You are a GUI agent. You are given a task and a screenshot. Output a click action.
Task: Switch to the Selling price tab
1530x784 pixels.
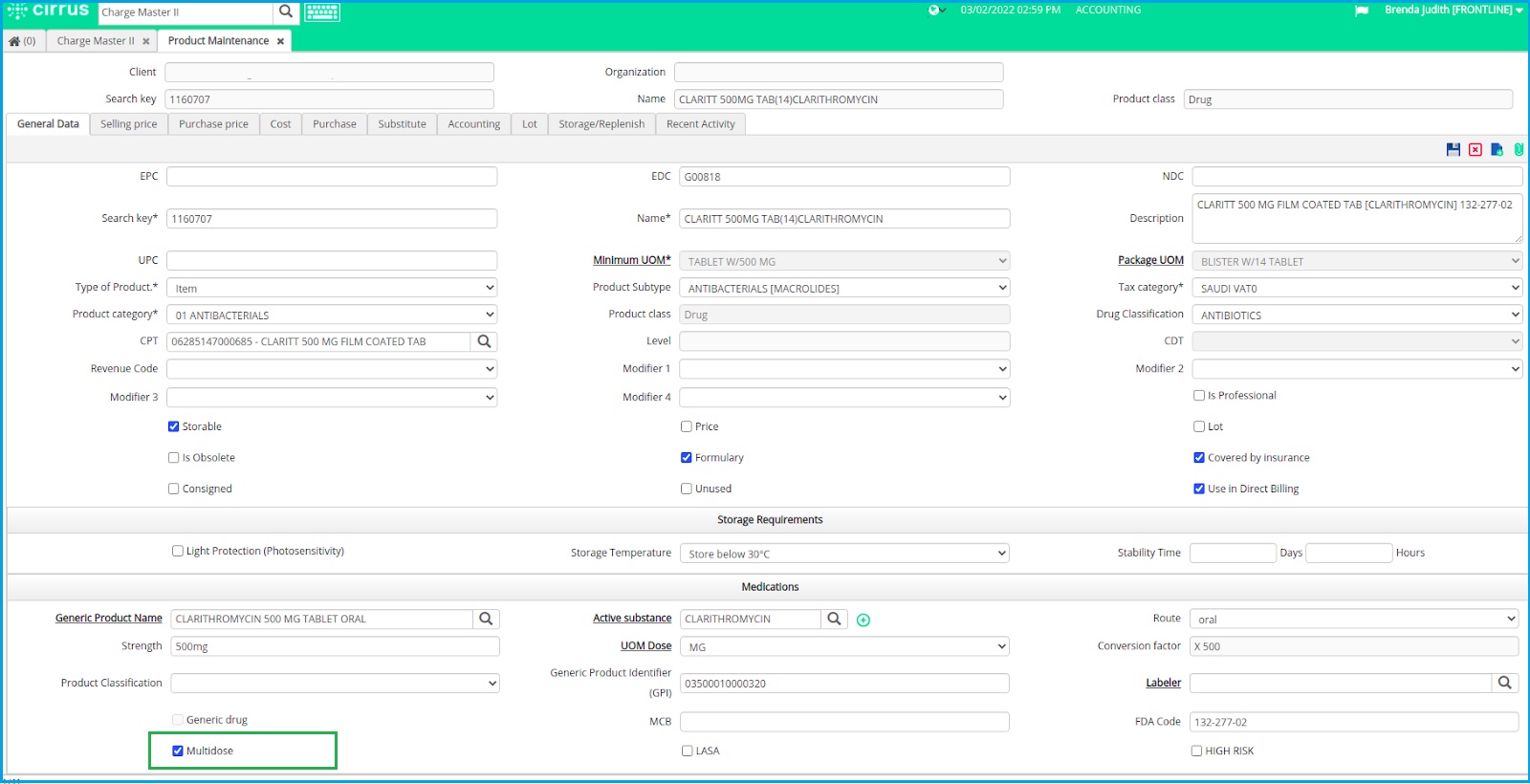(x=128, y=124)
